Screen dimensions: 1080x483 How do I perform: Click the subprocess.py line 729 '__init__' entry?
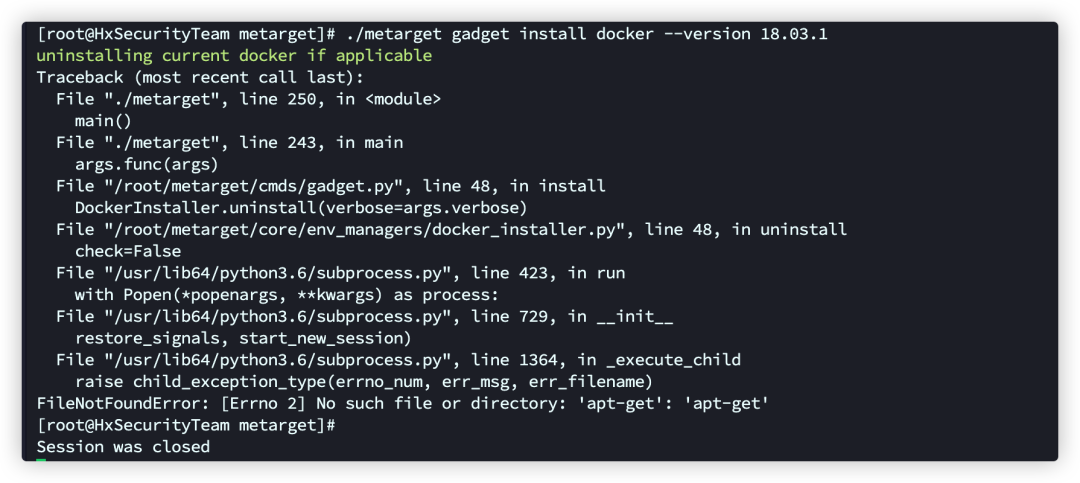click(x=364, y=316)
